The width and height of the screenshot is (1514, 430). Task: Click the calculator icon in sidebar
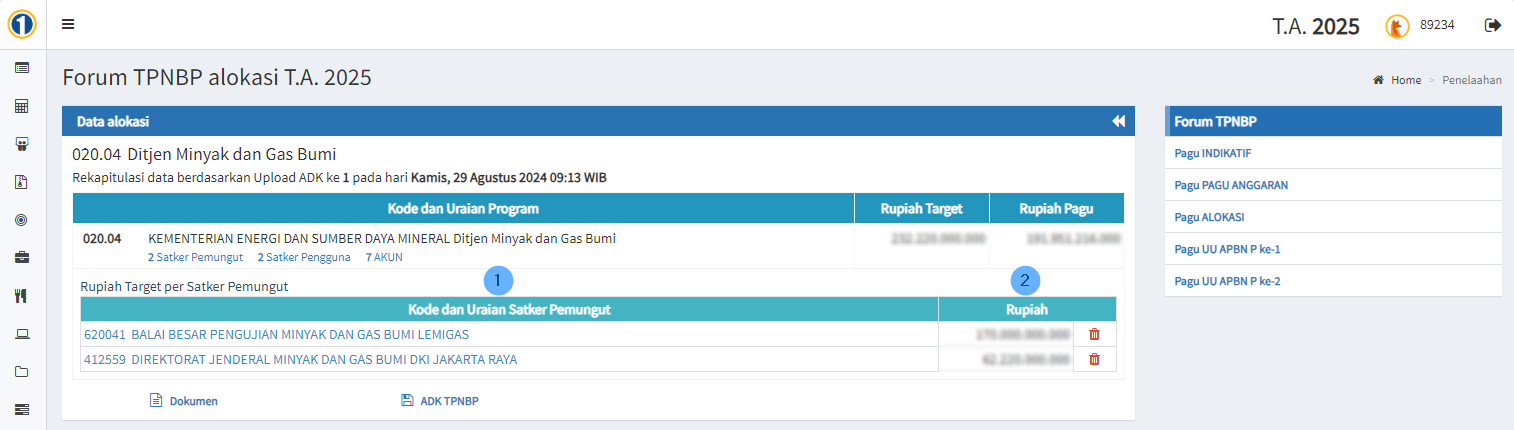pos(22,105)
